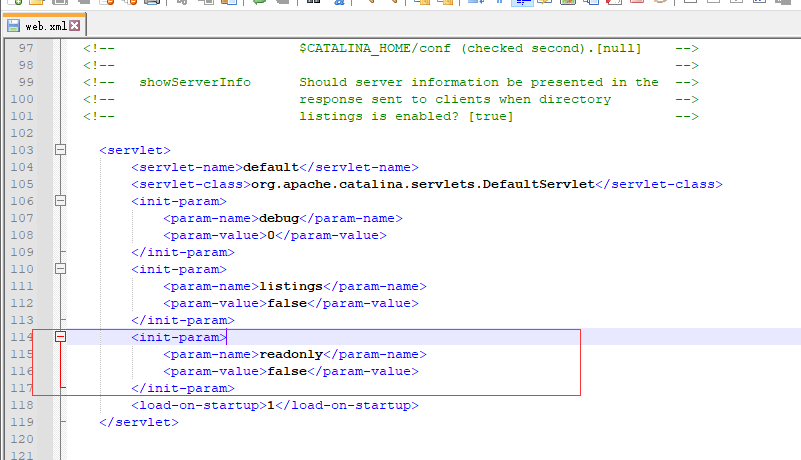Screen dimensions: 801x460
Task: Click line number 120 in the margin
Action: tap(22, 439)
